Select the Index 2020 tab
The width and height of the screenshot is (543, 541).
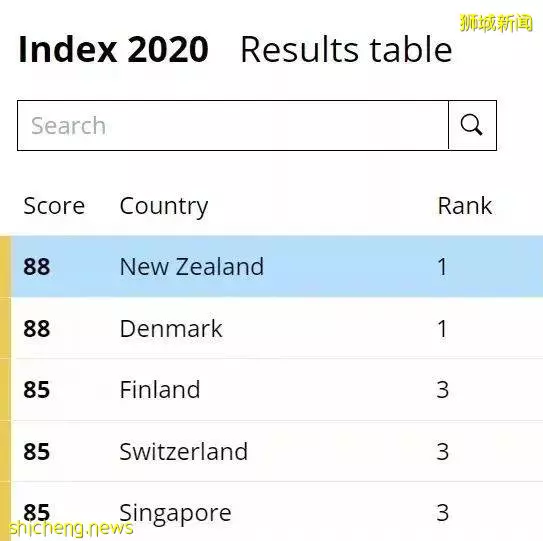[x=113, y=50]
